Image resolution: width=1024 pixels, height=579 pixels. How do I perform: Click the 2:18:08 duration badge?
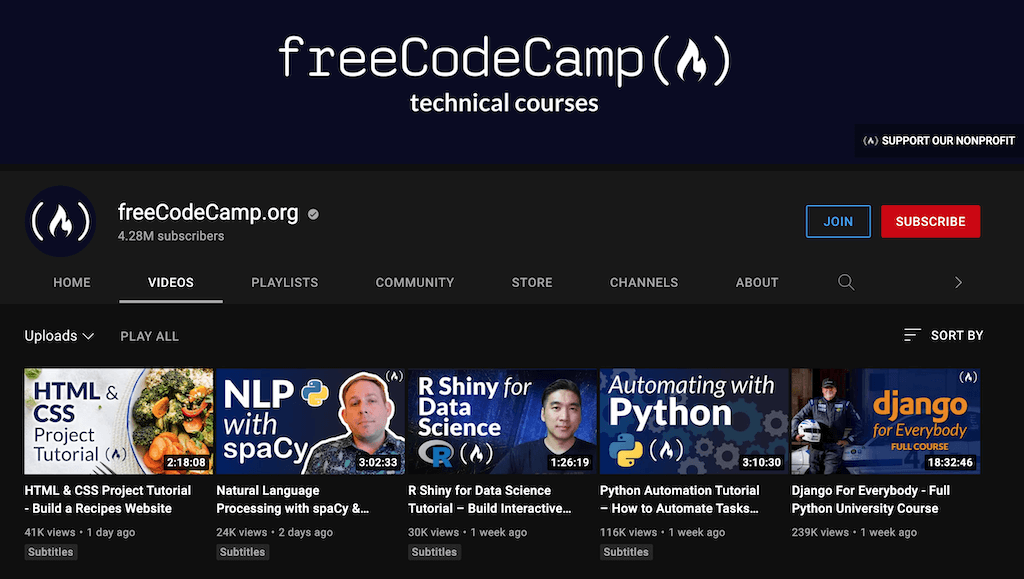tap(186, 462)
